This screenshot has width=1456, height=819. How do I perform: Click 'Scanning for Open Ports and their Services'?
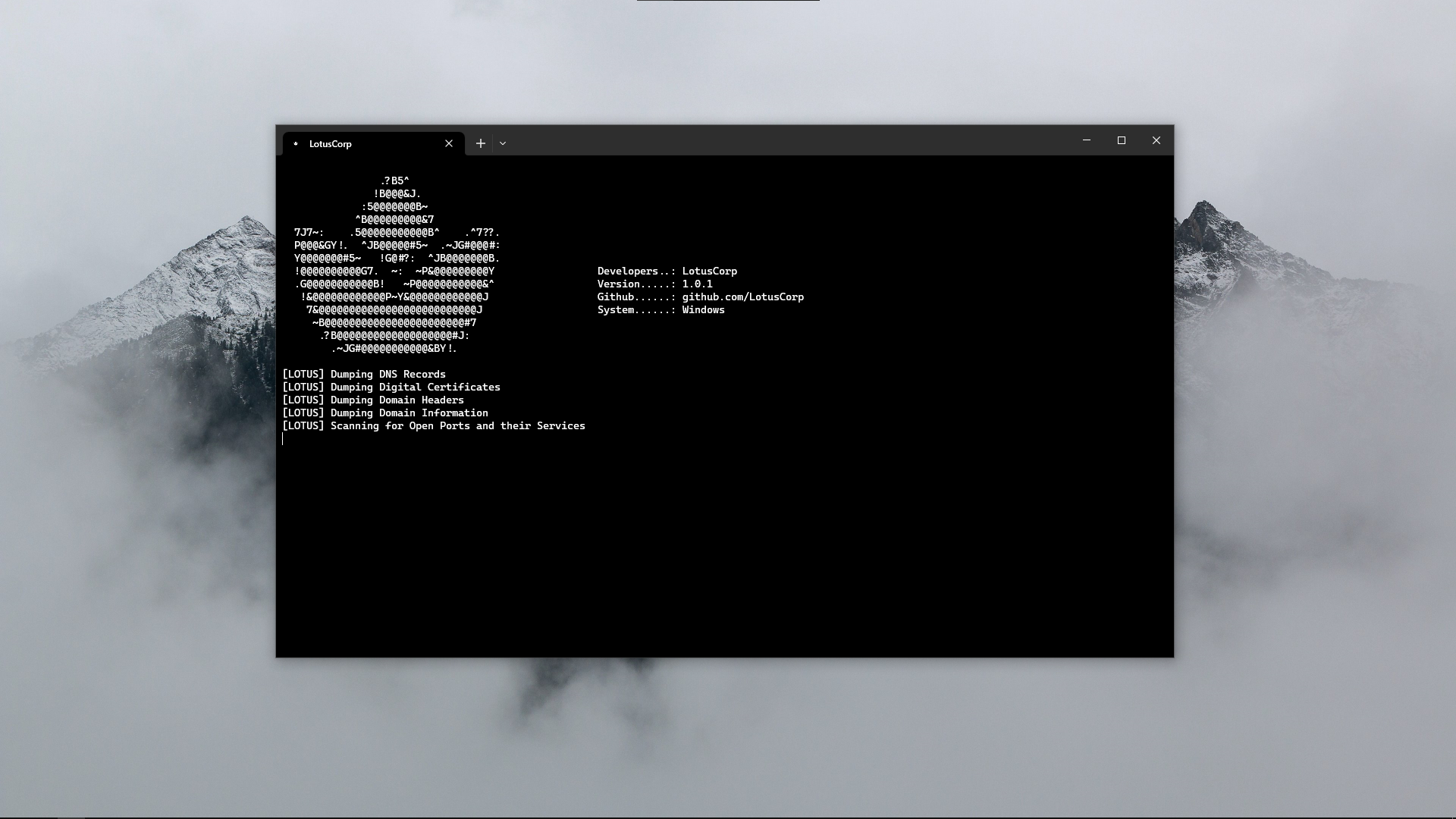(x=458, y=425)
